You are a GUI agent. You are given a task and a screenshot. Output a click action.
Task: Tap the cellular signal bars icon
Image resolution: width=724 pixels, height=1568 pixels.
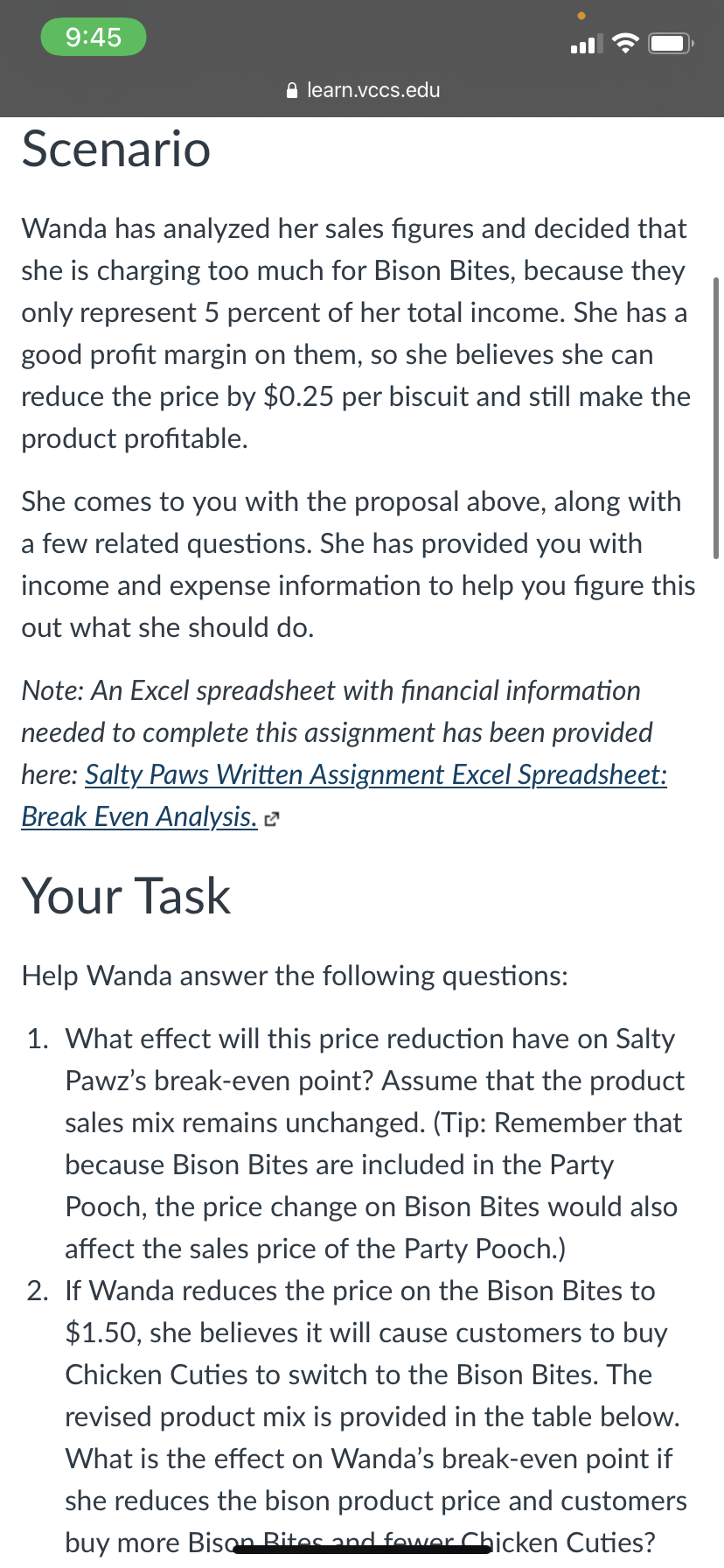tap(586, 44)
